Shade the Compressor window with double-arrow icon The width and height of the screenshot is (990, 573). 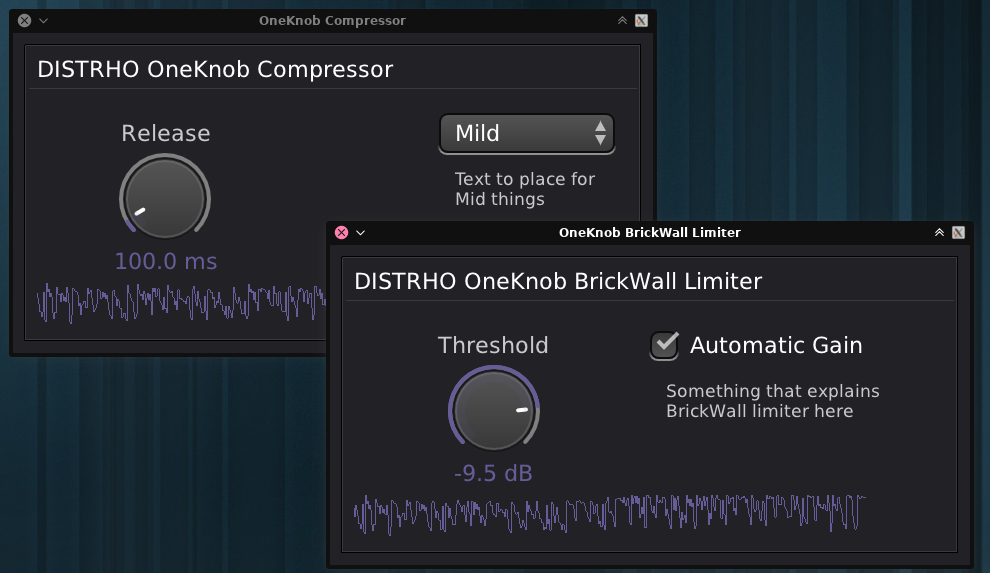[x=623, y=20]
